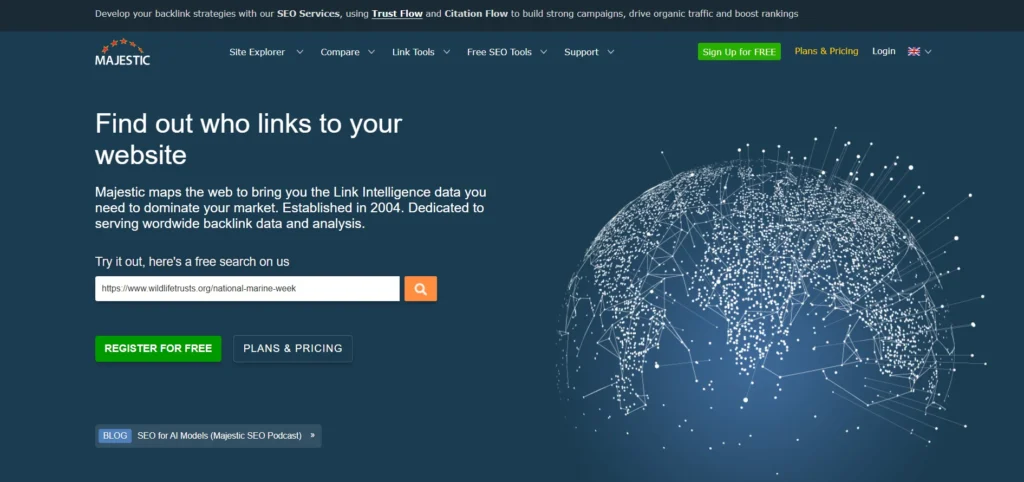Click the Majestic logo
1024x482 pixels.
[x=123, y=52]
